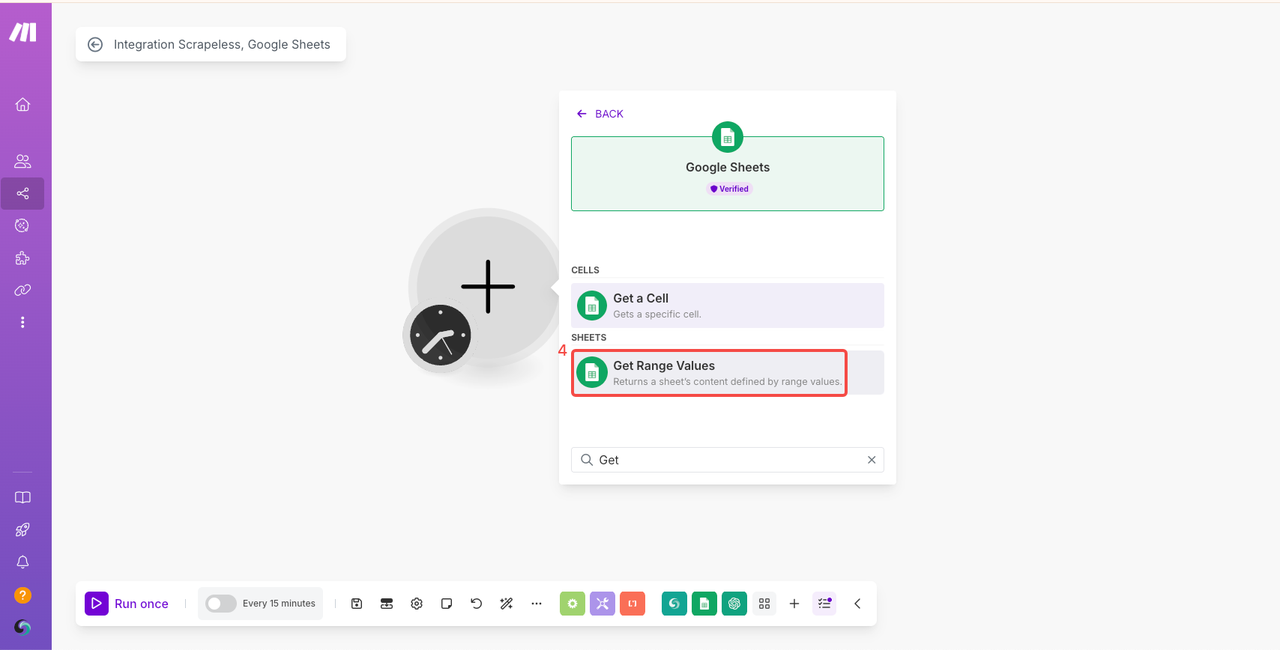Screen dimensions: 1280x650
Task: Save the scenario with the disk icon
Action: tap(356, 604)
